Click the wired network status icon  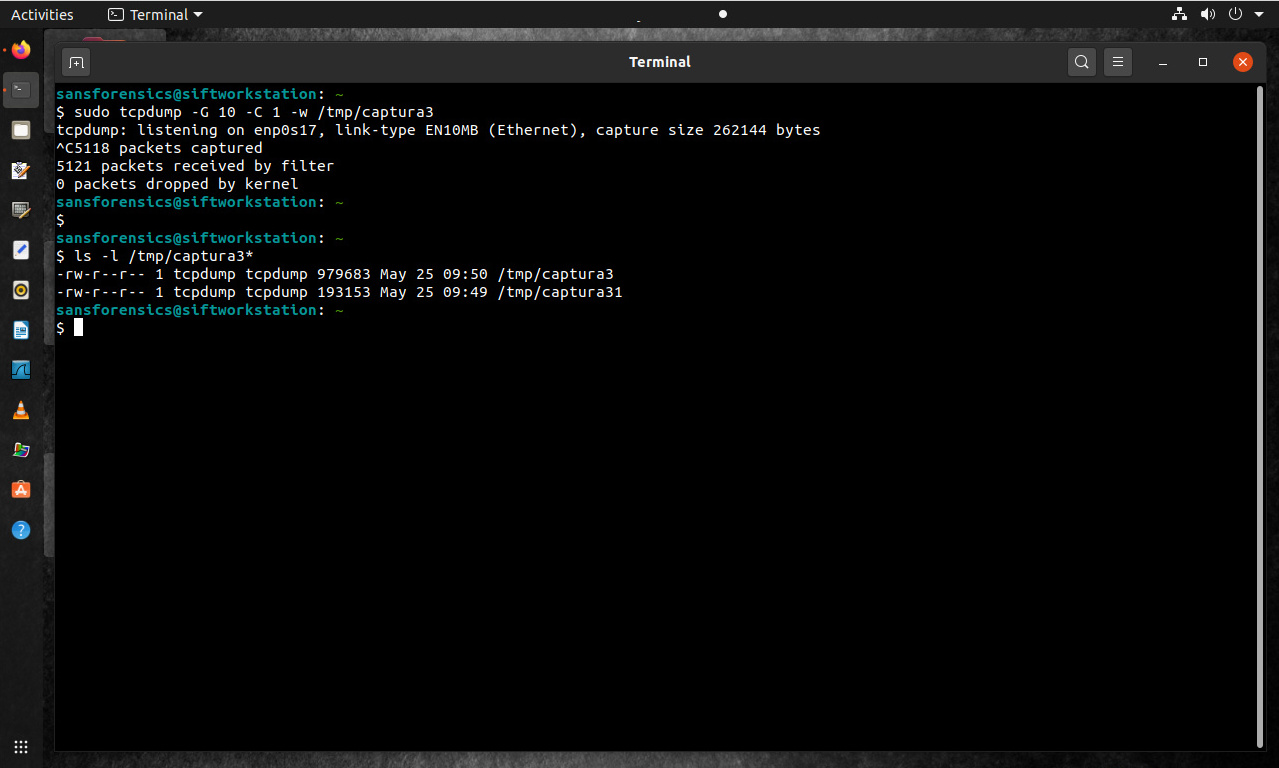(1179, 14)
